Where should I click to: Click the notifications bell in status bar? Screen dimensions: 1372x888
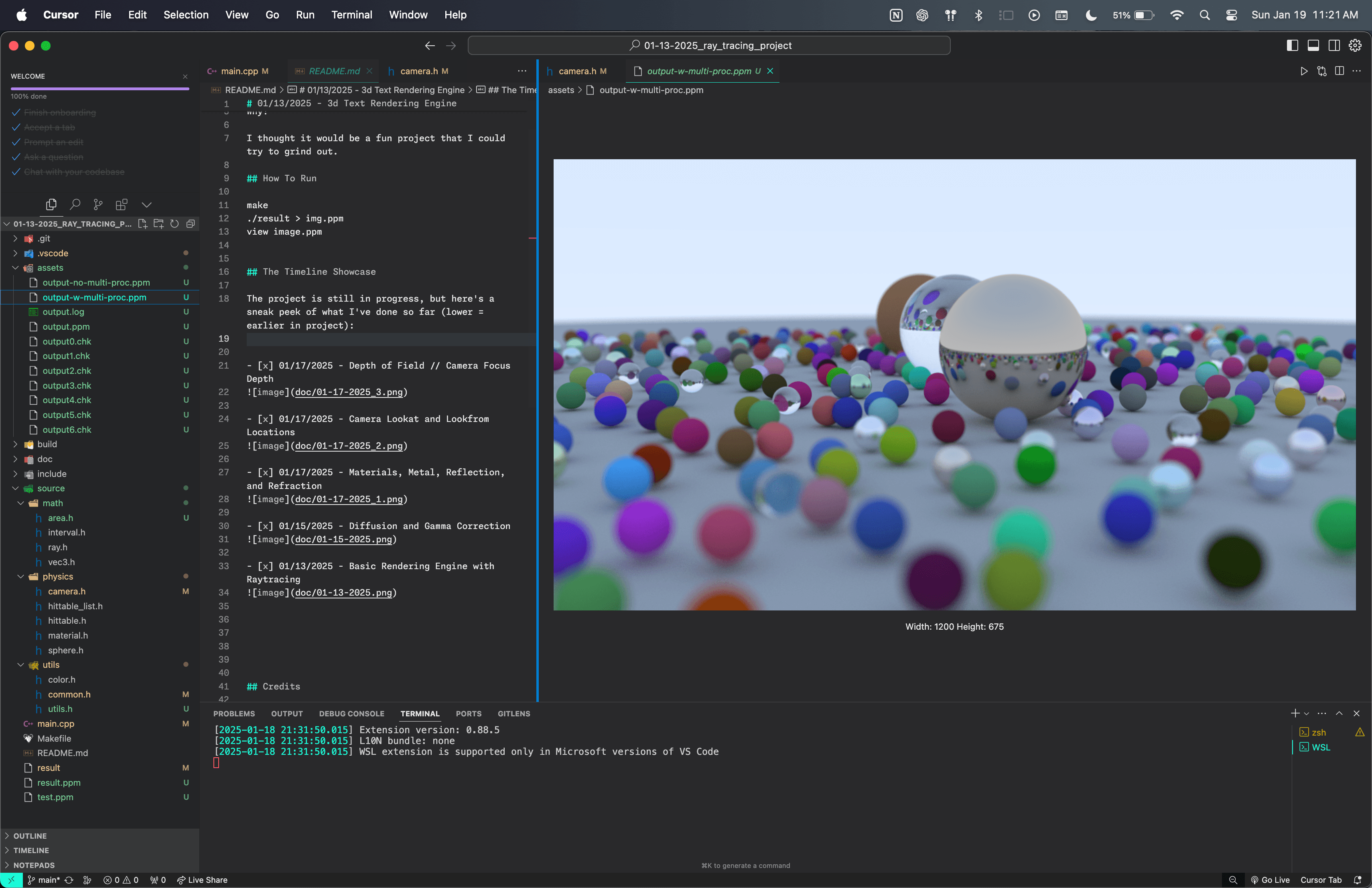tap(1357, 880)
